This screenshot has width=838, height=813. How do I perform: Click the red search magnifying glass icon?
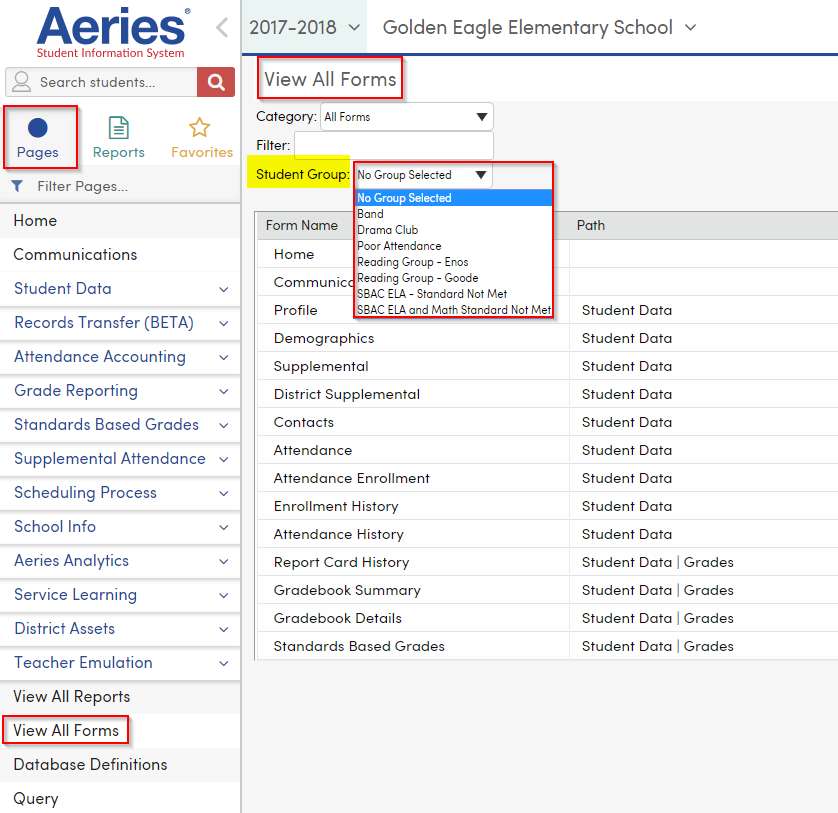(215, 81)
